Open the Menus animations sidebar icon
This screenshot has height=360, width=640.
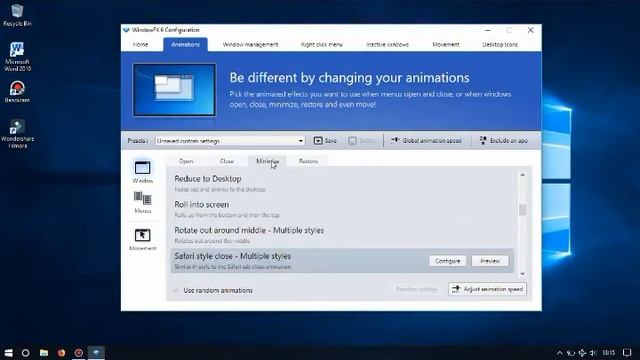point(142,202)
